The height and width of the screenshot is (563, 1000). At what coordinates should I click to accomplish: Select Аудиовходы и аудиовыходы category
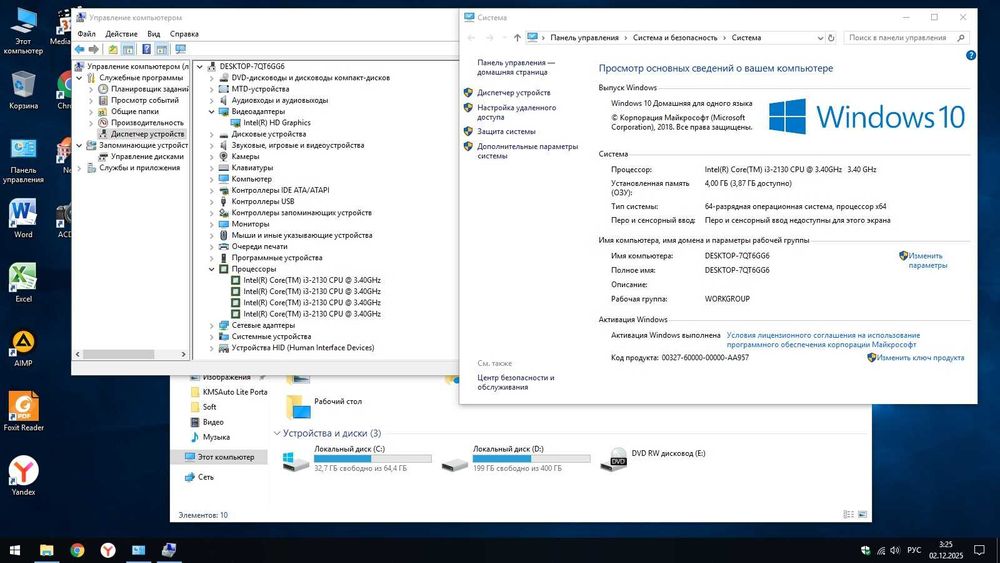[279, 100]
